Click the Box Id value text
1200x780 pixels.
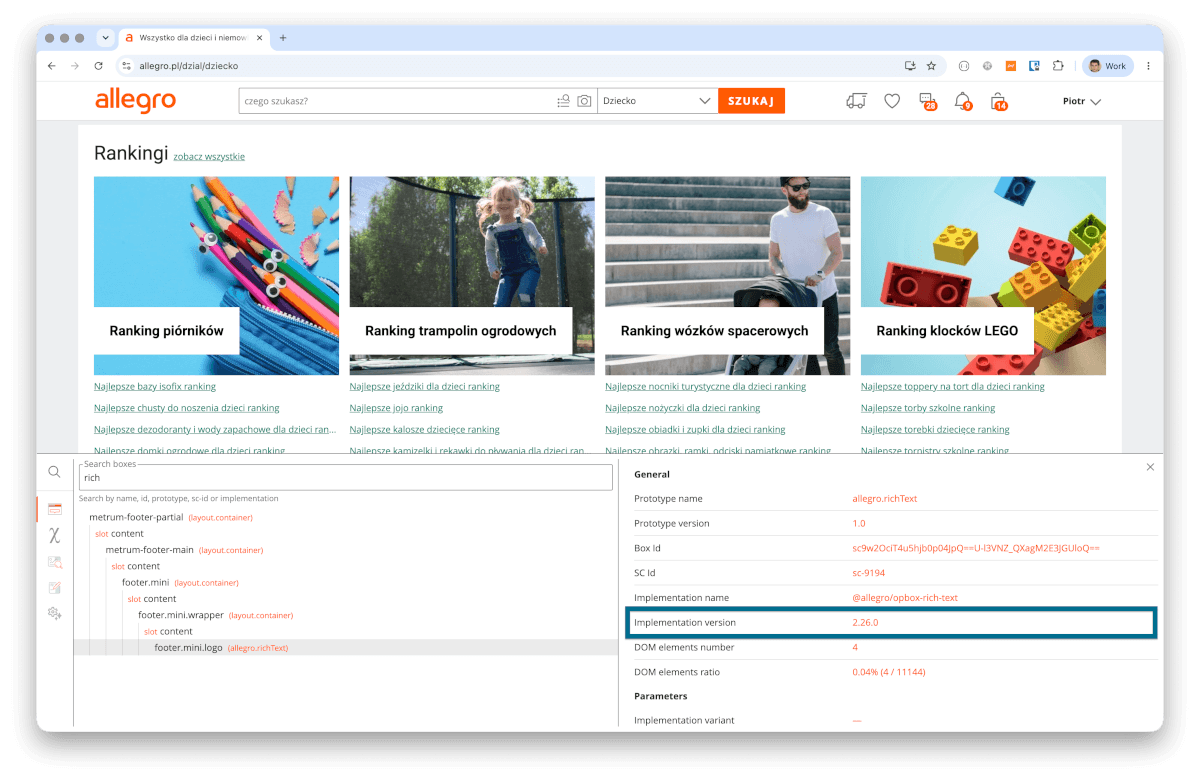pyautogui.click(x=976, y=548)
